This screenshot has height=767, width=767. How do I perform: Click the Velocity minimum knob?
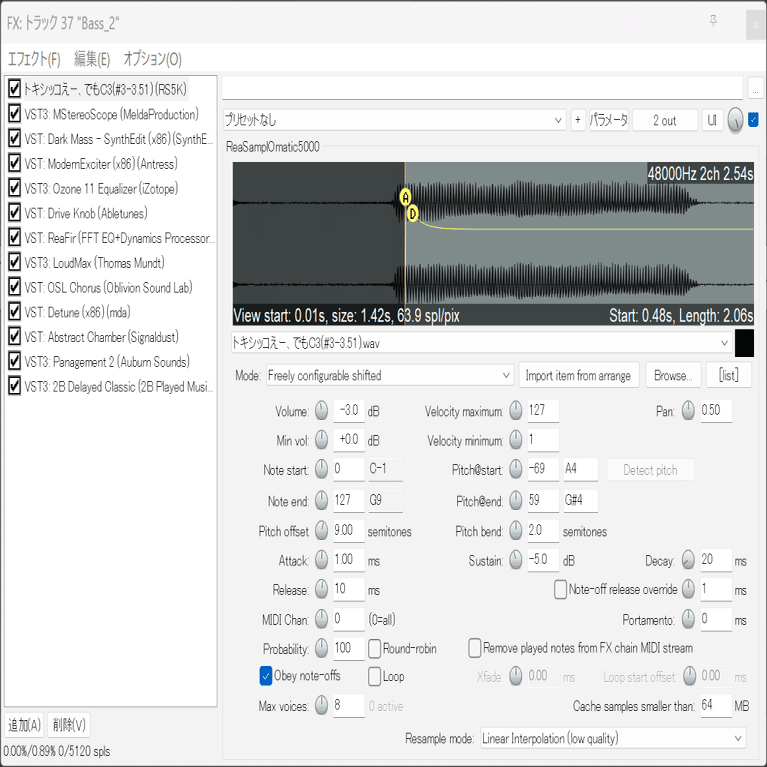coord(516,440)
